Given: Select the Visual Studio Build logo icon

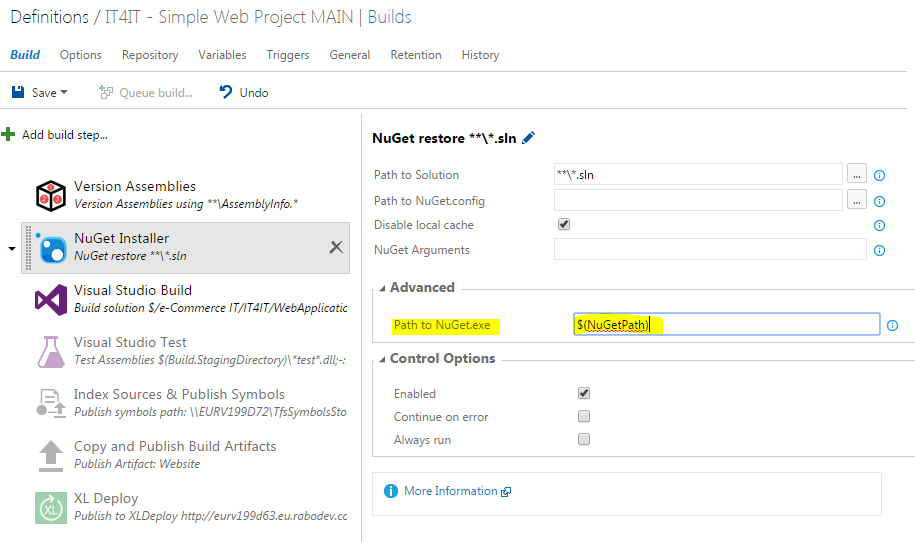Looking at the screenshot, I should 51,300.
